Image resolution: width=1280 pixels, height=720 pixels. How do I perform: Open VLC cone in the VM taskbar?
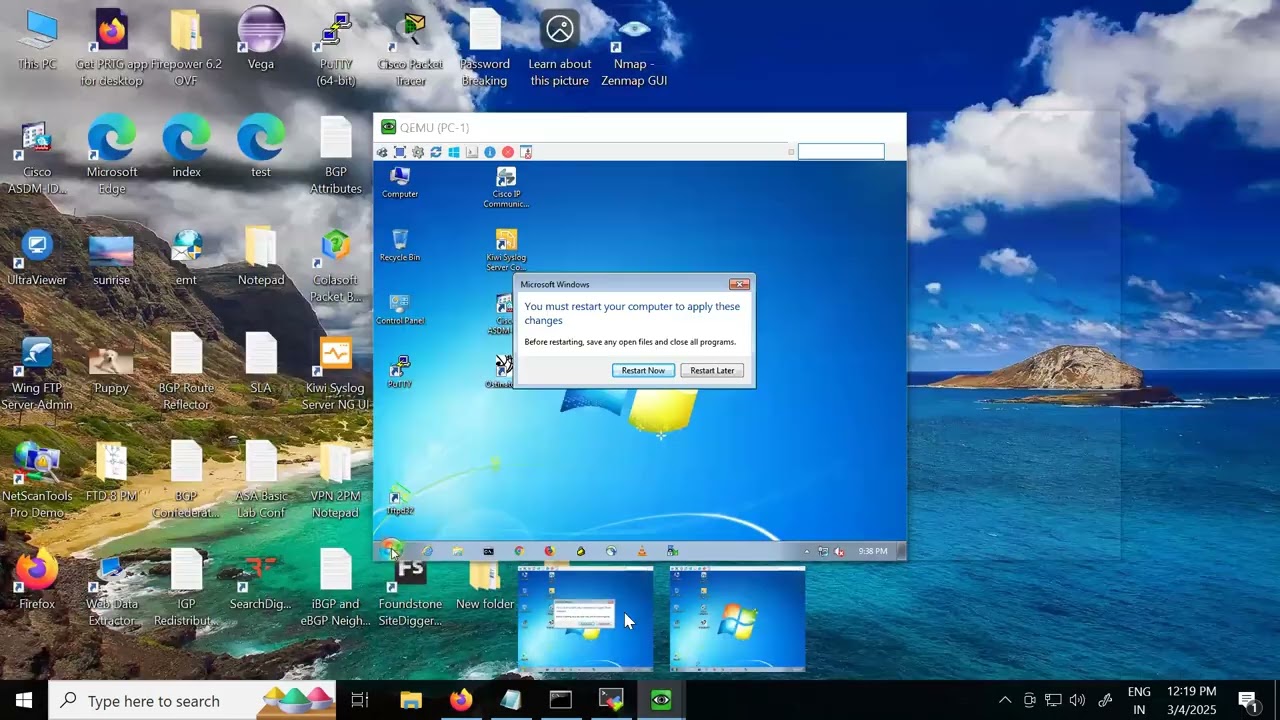(x=642, y=551)
